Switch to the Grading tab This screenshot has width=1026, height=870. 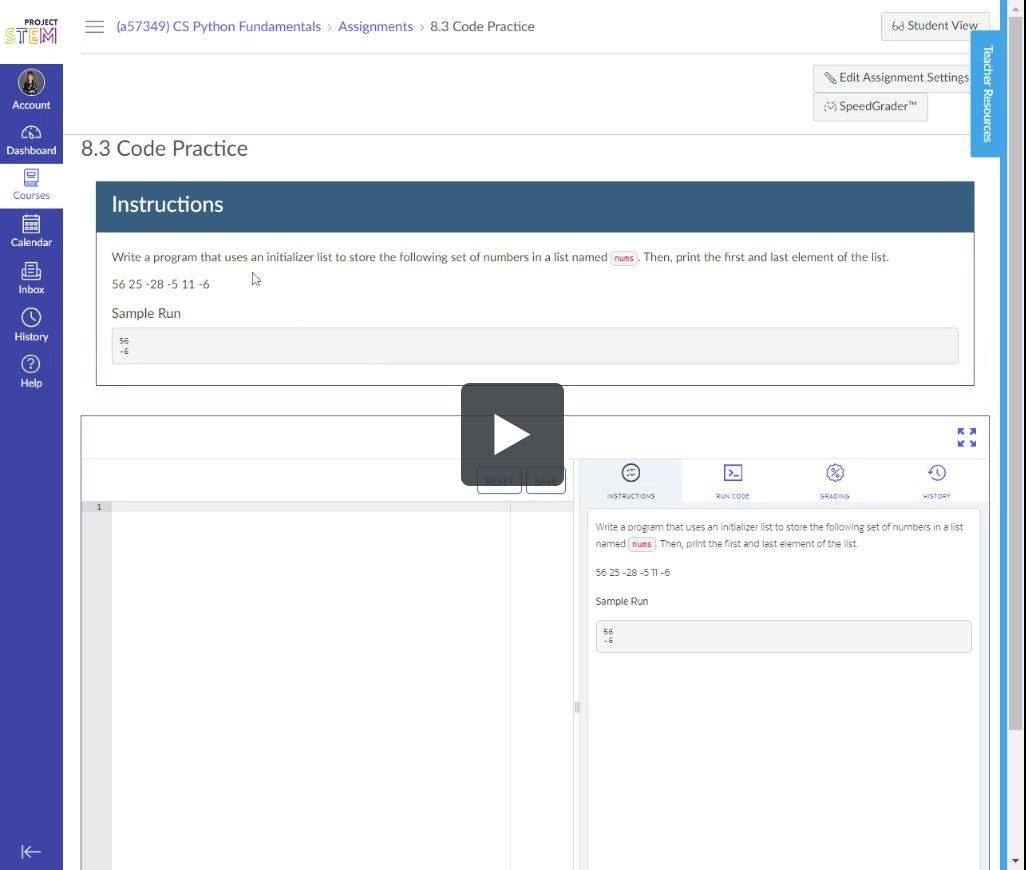(834, 481)
